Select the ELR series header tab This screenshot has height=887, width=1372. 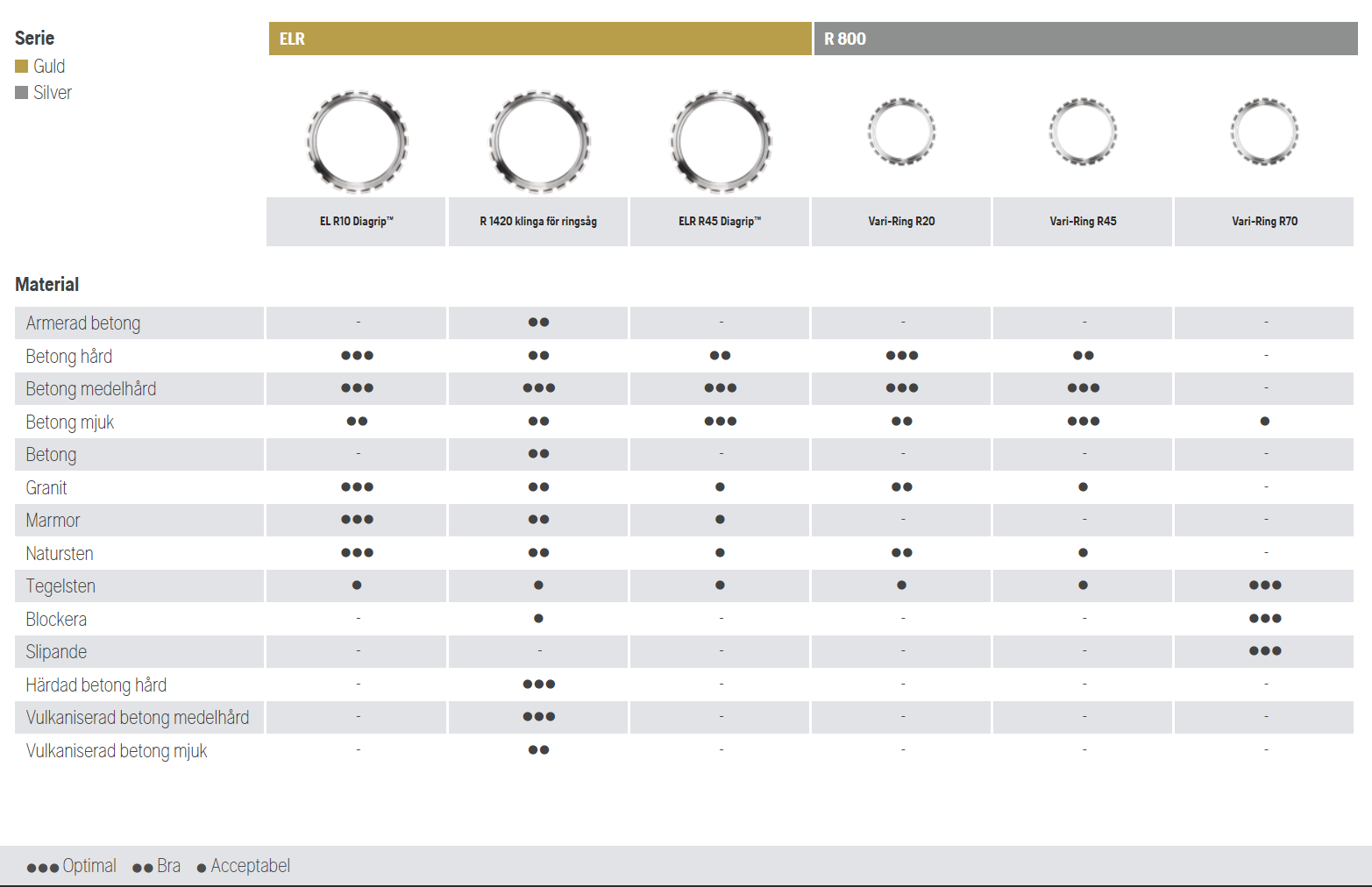(x=539, y=39)
